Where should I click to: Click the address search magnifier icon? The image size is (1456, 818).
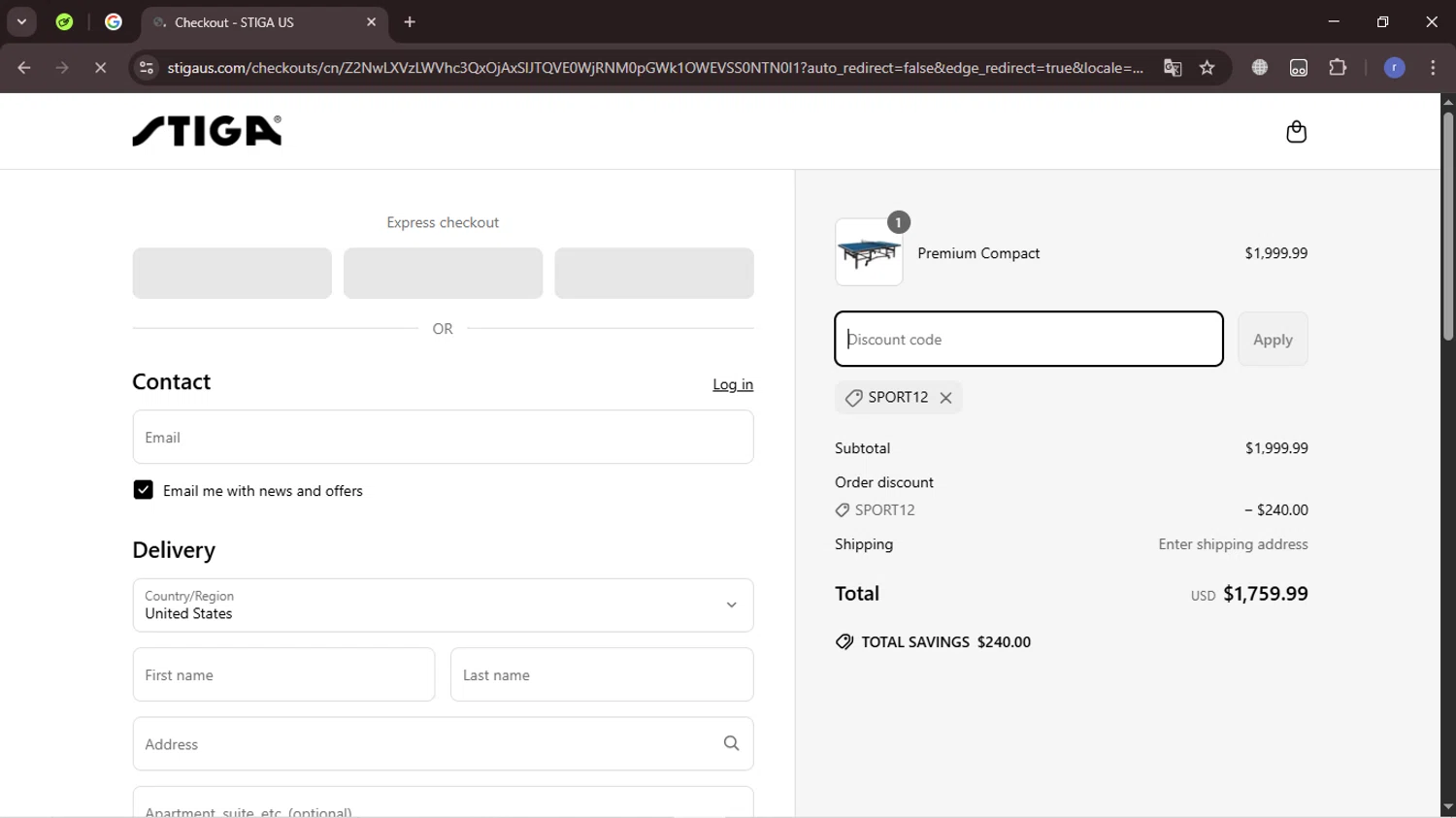point(731,743)
